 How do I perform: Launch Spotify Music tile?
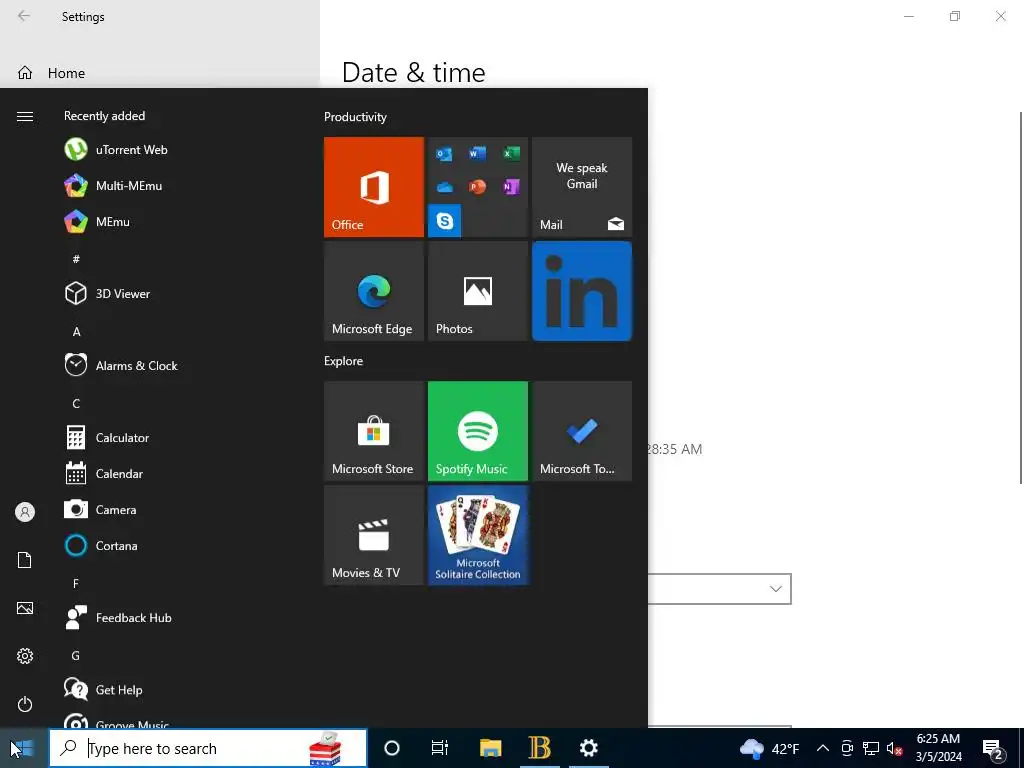(477, 431)
